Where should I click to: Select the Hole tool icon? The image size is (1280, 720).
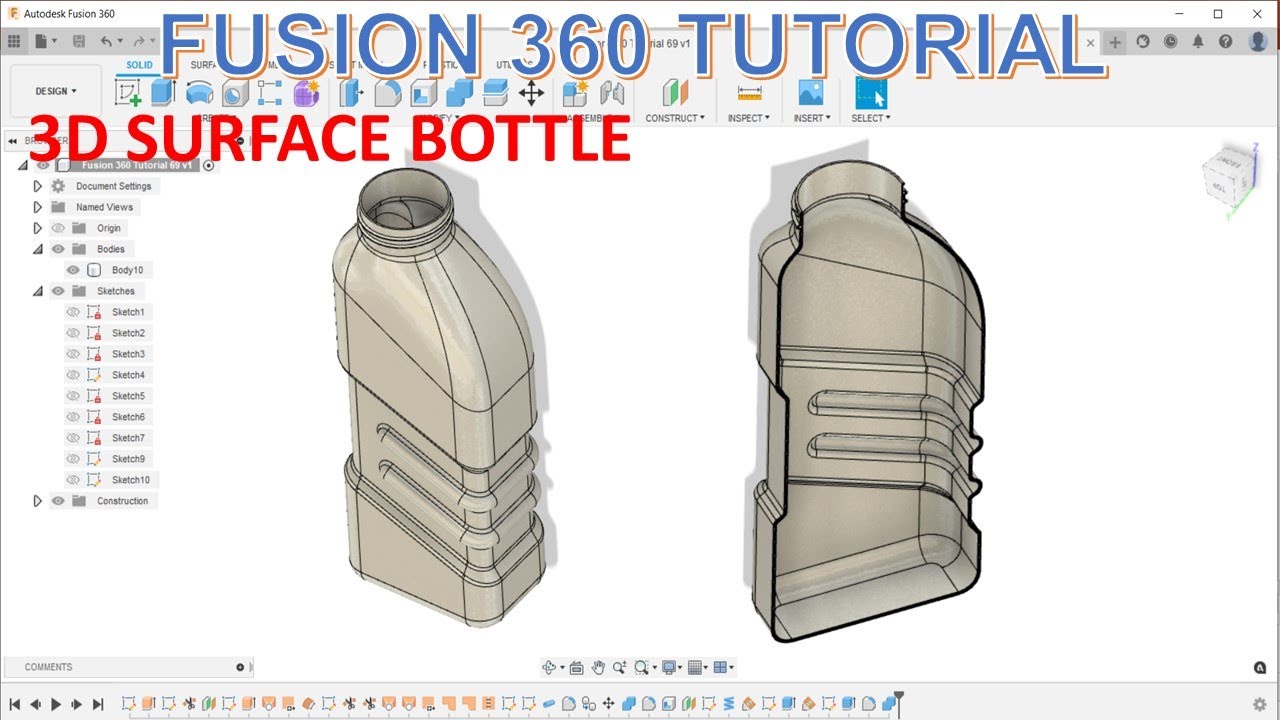(x=234, y=94)
